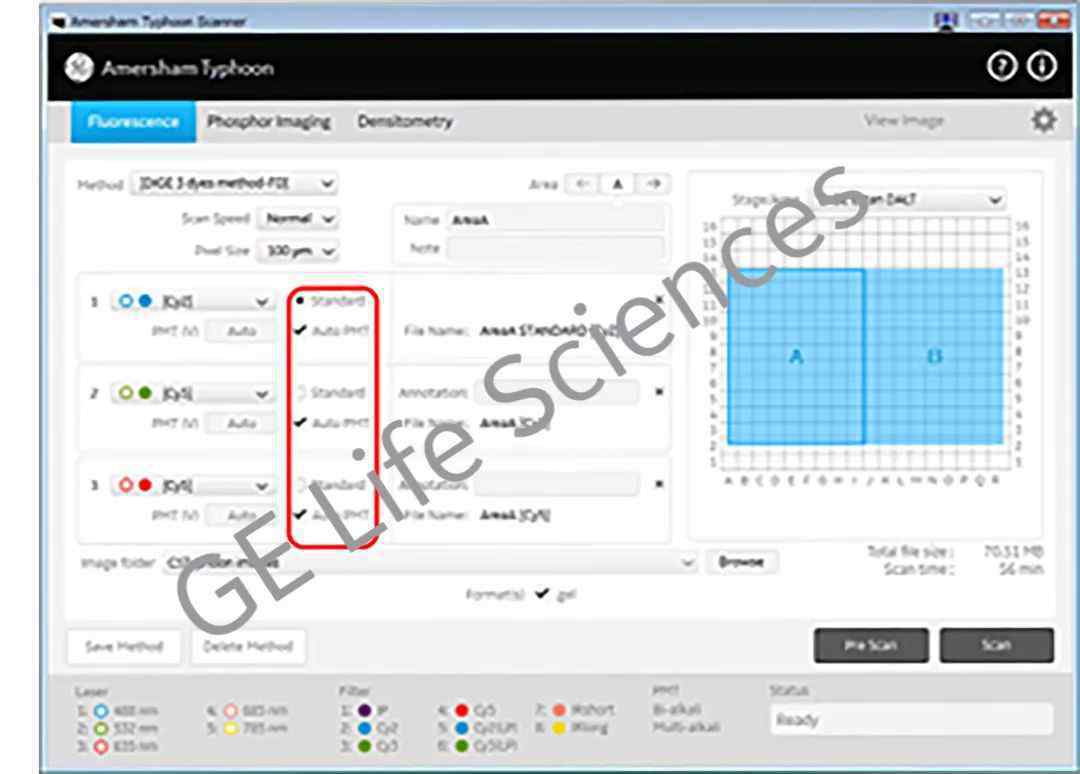Toggle the gel format checkbox
1080x774 pixels.
click(542, 594)
